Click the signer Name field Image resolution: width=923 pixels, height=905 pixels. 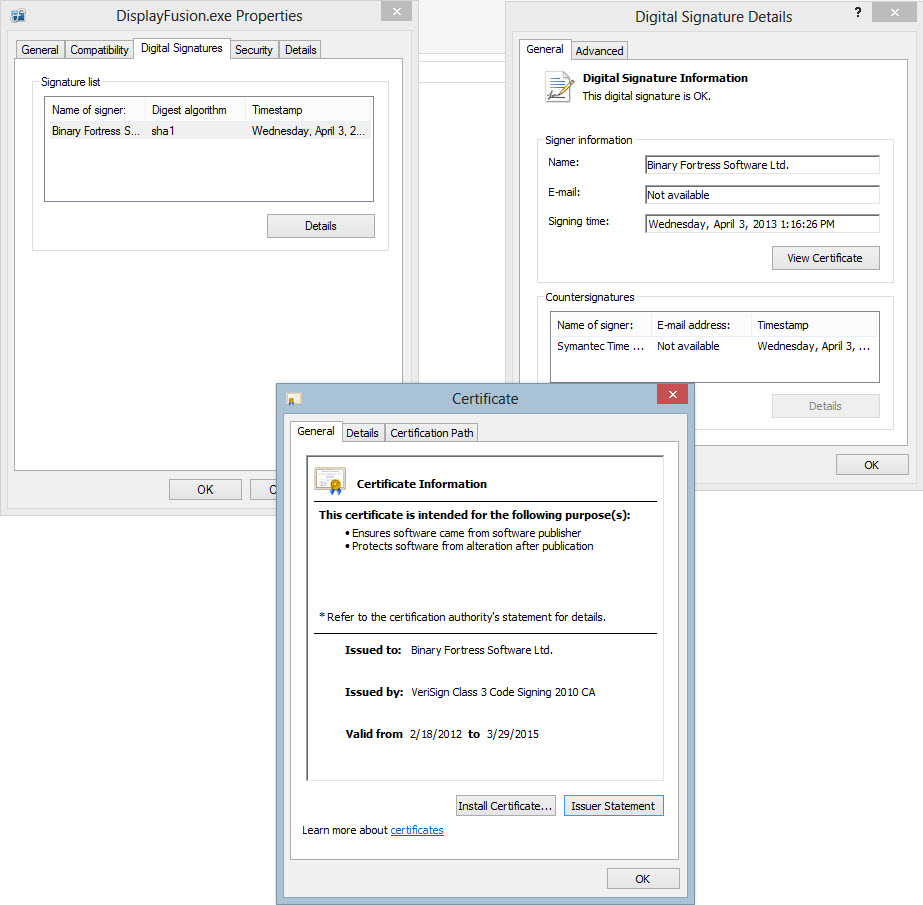click(762, 165)
